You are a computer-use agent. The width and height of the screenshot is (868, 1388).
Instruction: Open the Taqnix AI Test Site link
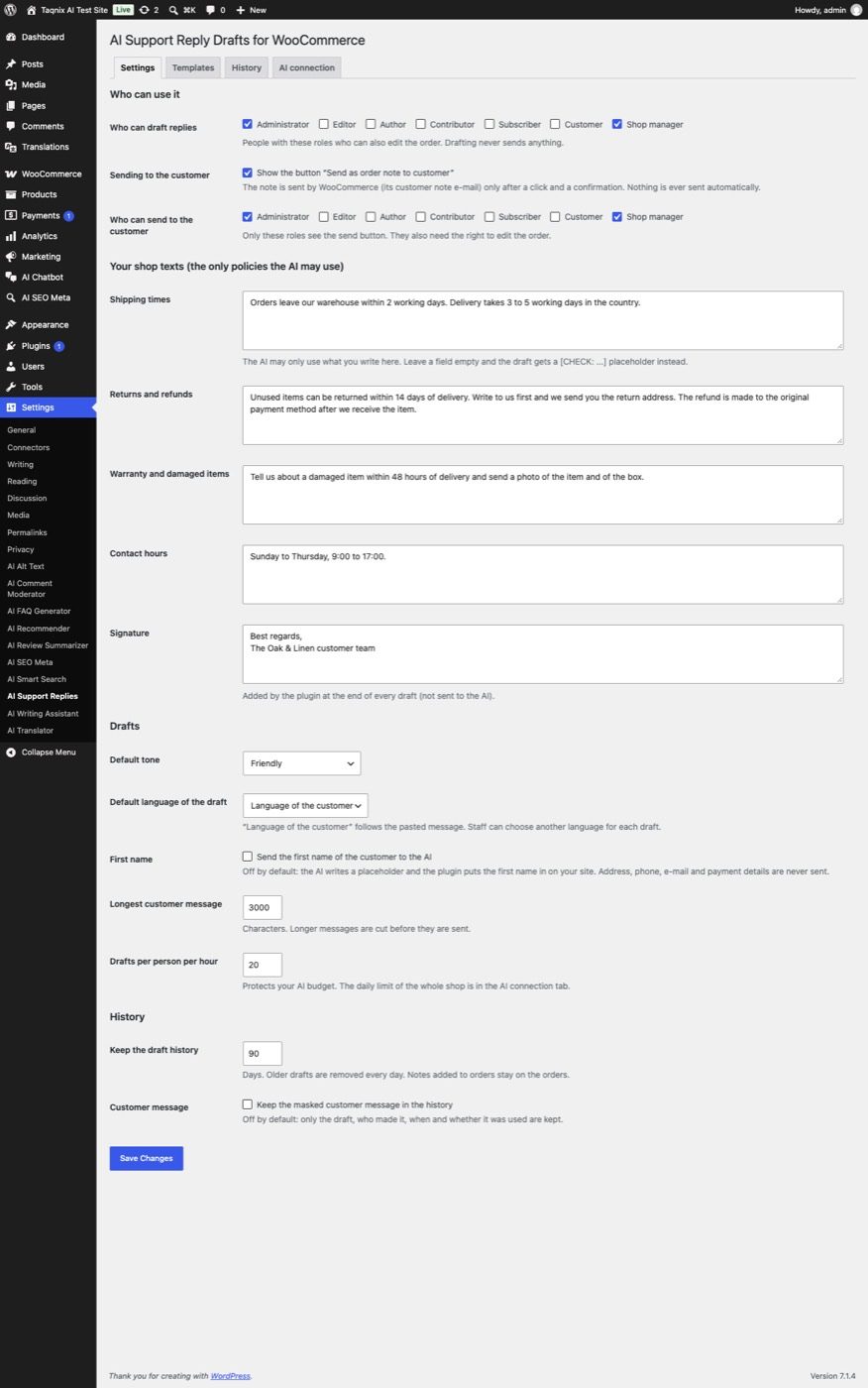[x=67, y=10]
